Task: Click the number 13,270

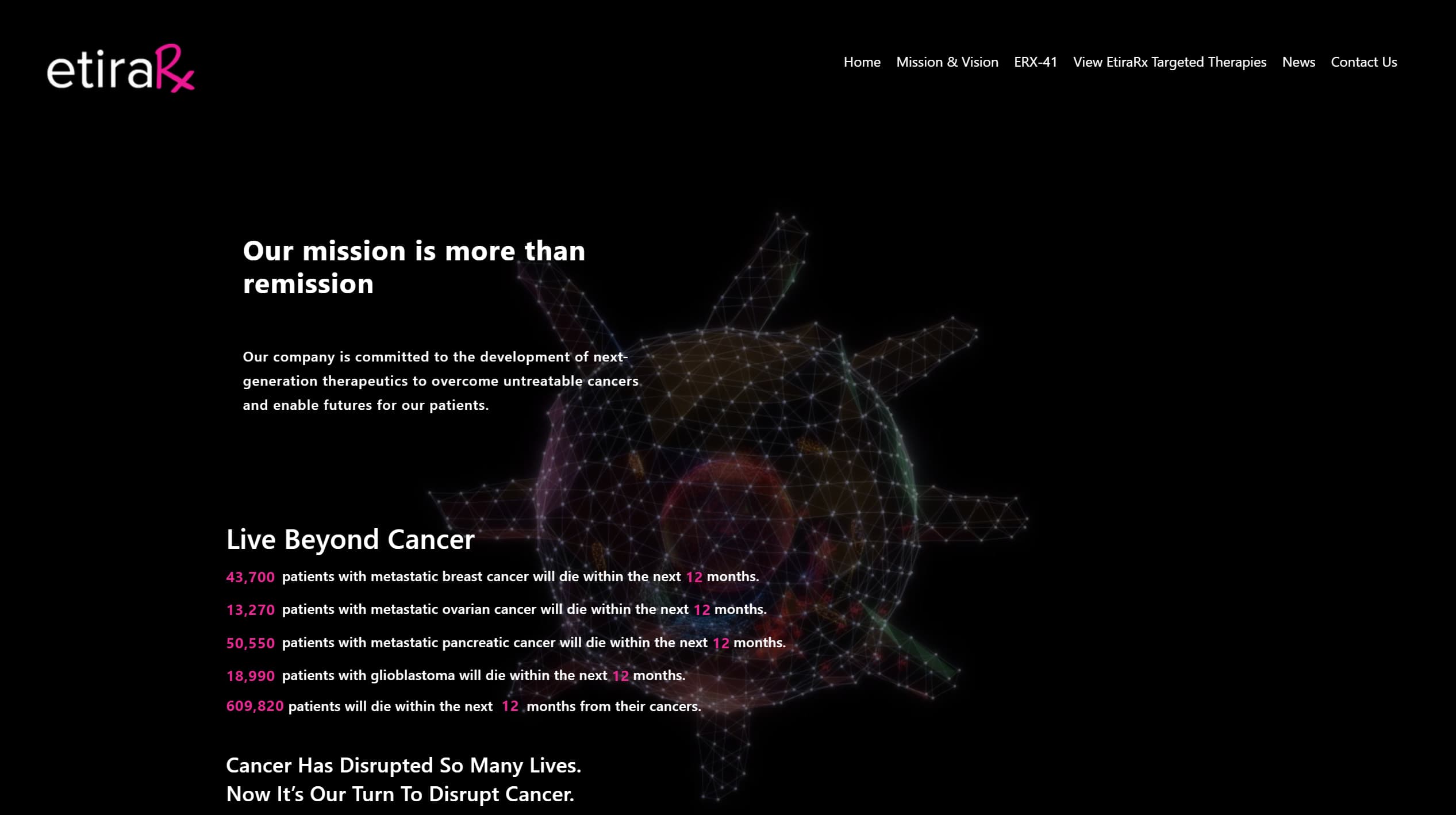Action: coord(250,610)
